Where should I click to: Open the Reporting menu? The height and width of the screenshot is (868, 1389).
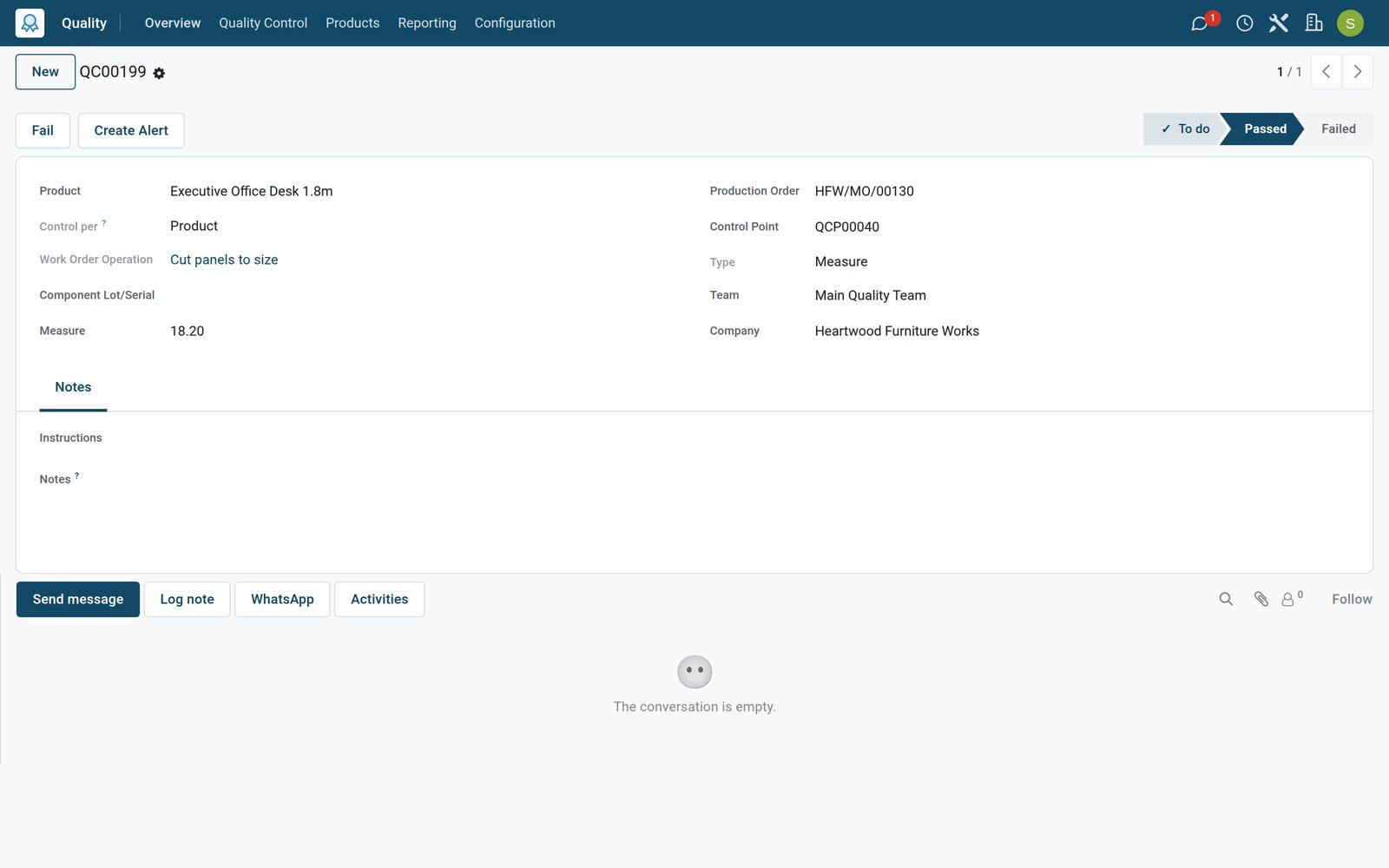click(427, 23)
